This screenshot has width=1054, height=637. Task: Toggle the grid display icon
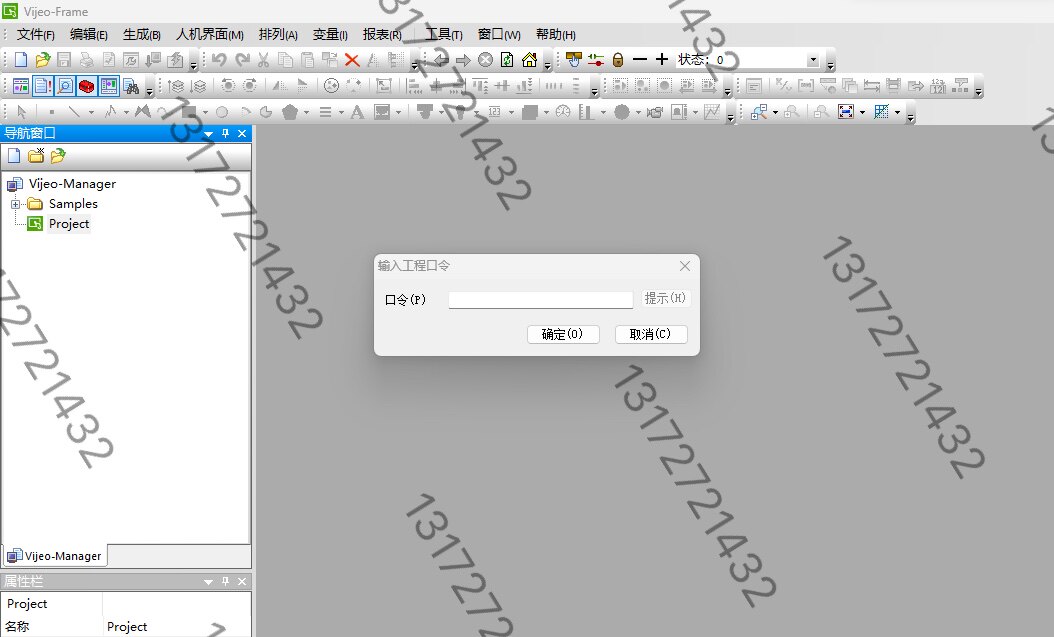tap(881, 112)
